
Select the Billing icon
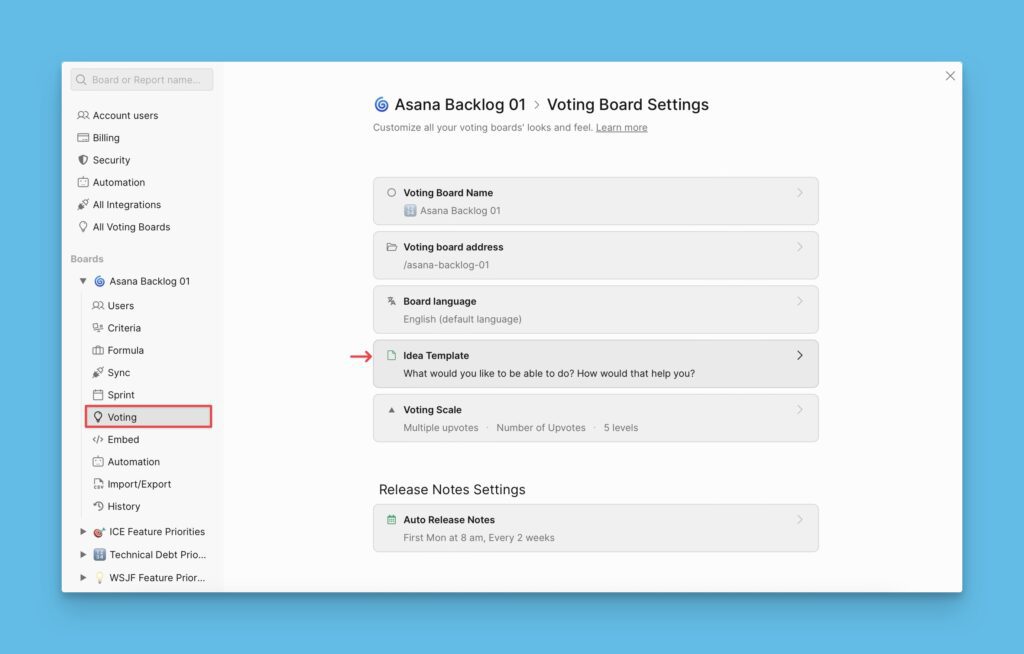pos(82,137)
